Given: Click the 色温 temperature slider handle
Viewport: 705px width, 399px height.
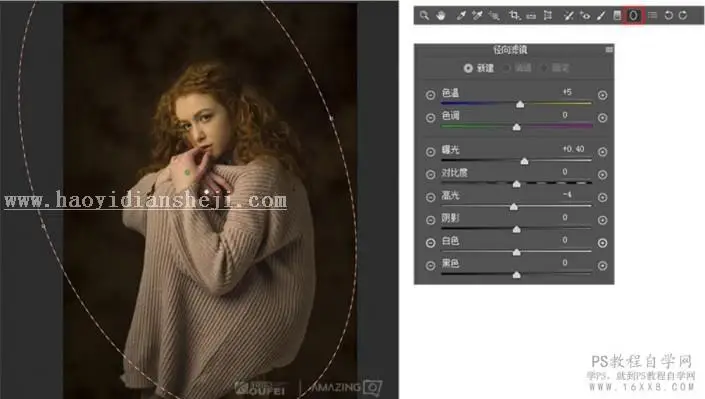Looking at the screenshot, I should [x=520, y=104].
